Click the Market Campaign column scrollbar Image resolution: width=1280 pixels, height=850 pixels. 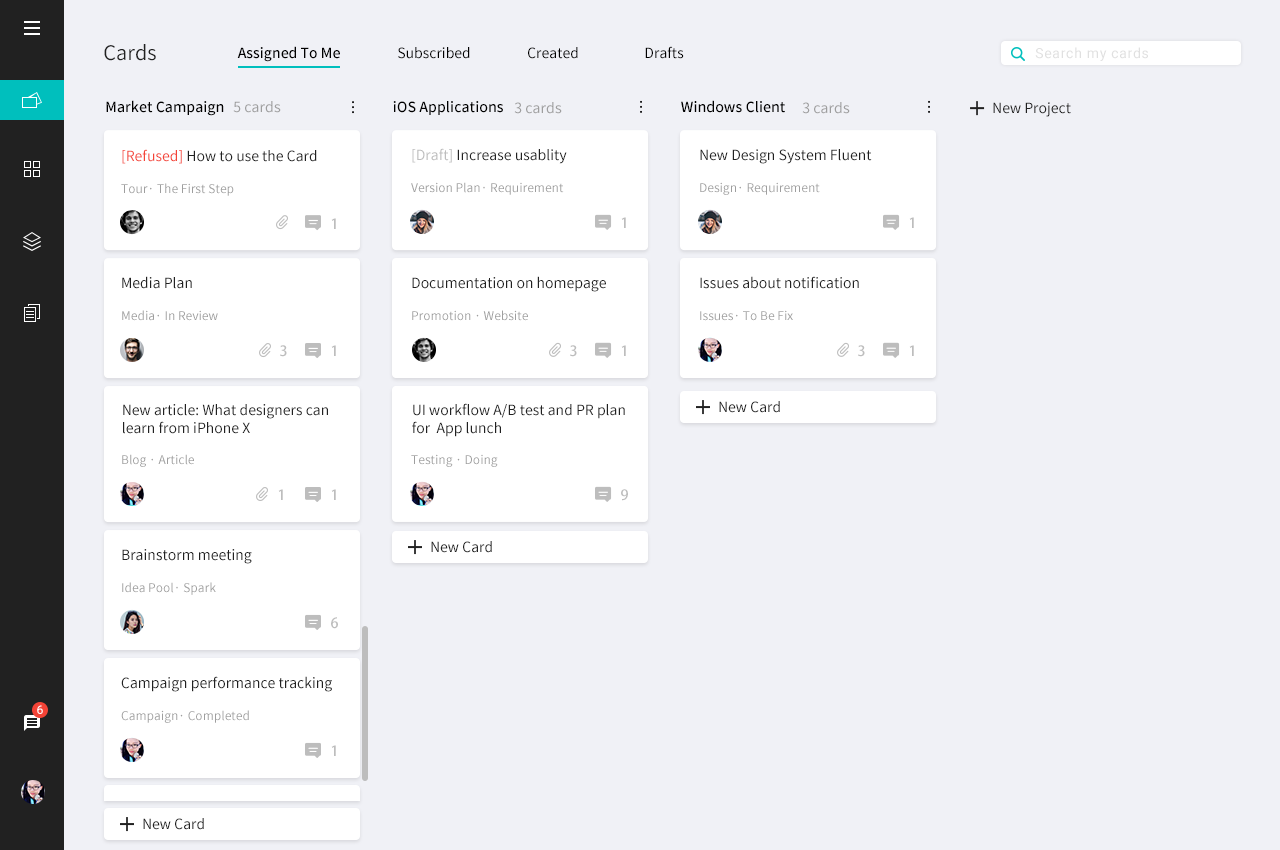(365, 702)
